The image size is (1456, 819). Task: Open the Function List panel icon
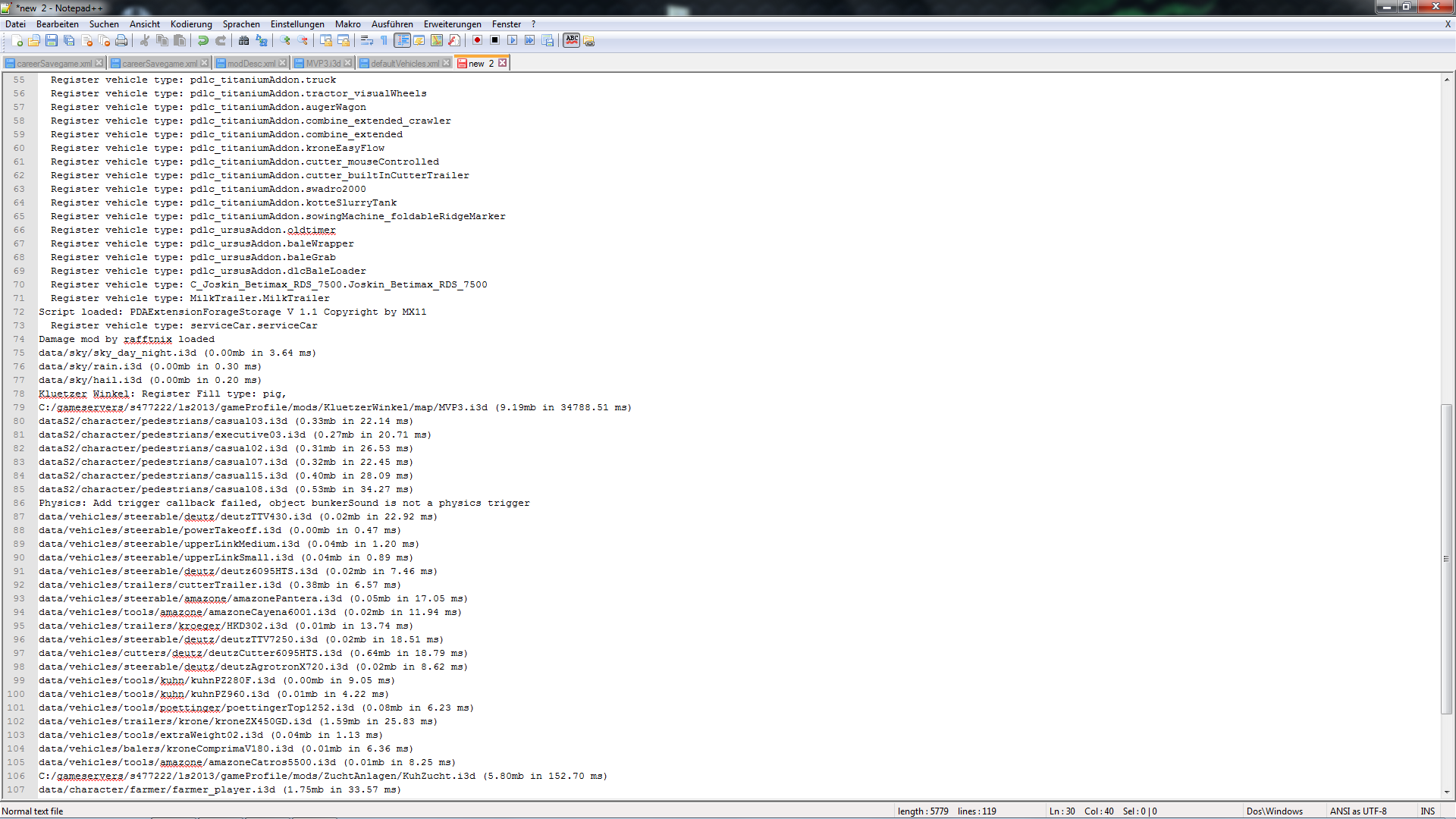click(454, 41)
